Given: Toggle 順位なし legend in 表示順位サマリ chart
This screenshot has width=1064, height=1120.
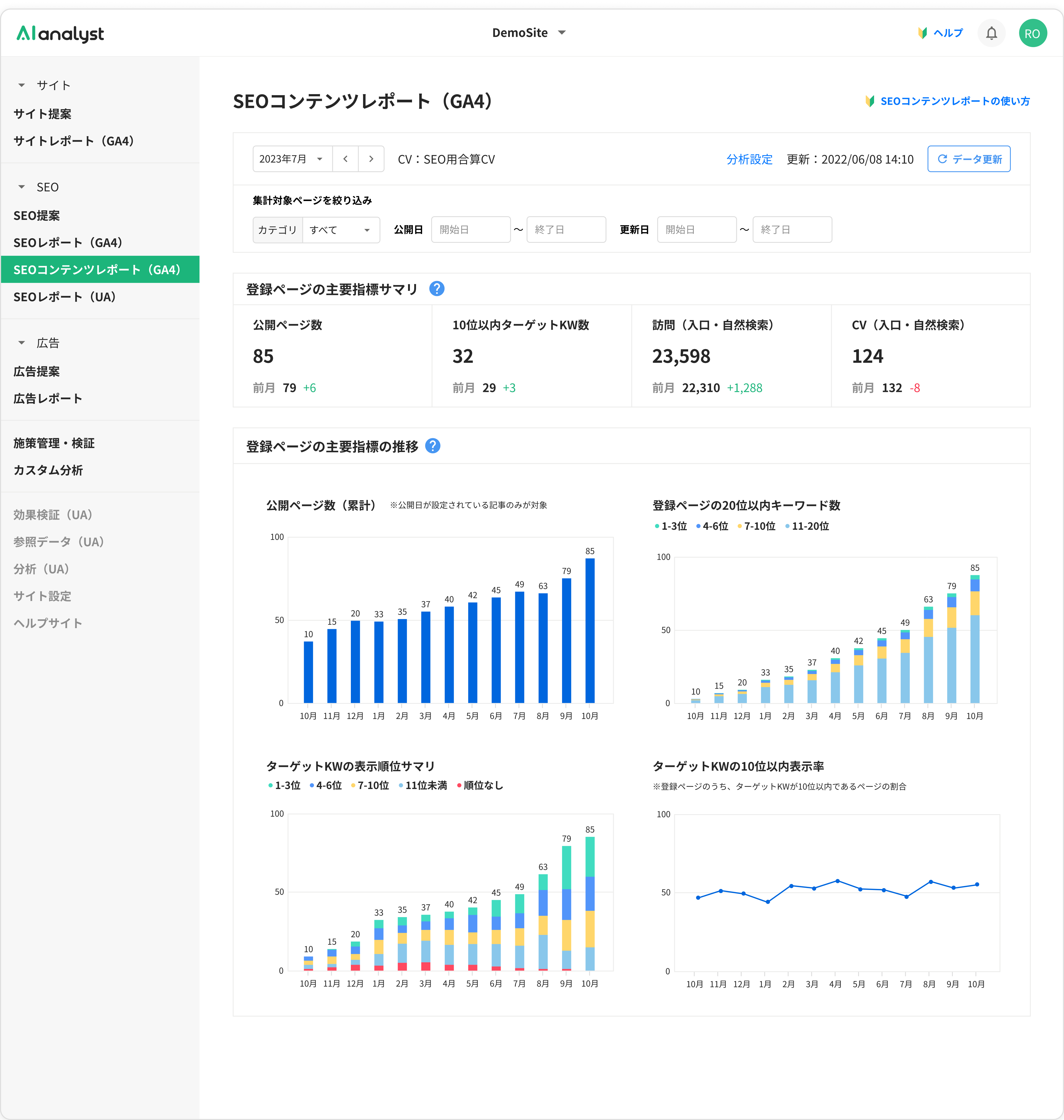Looking at the screenshot, I should tap(480, 785).
